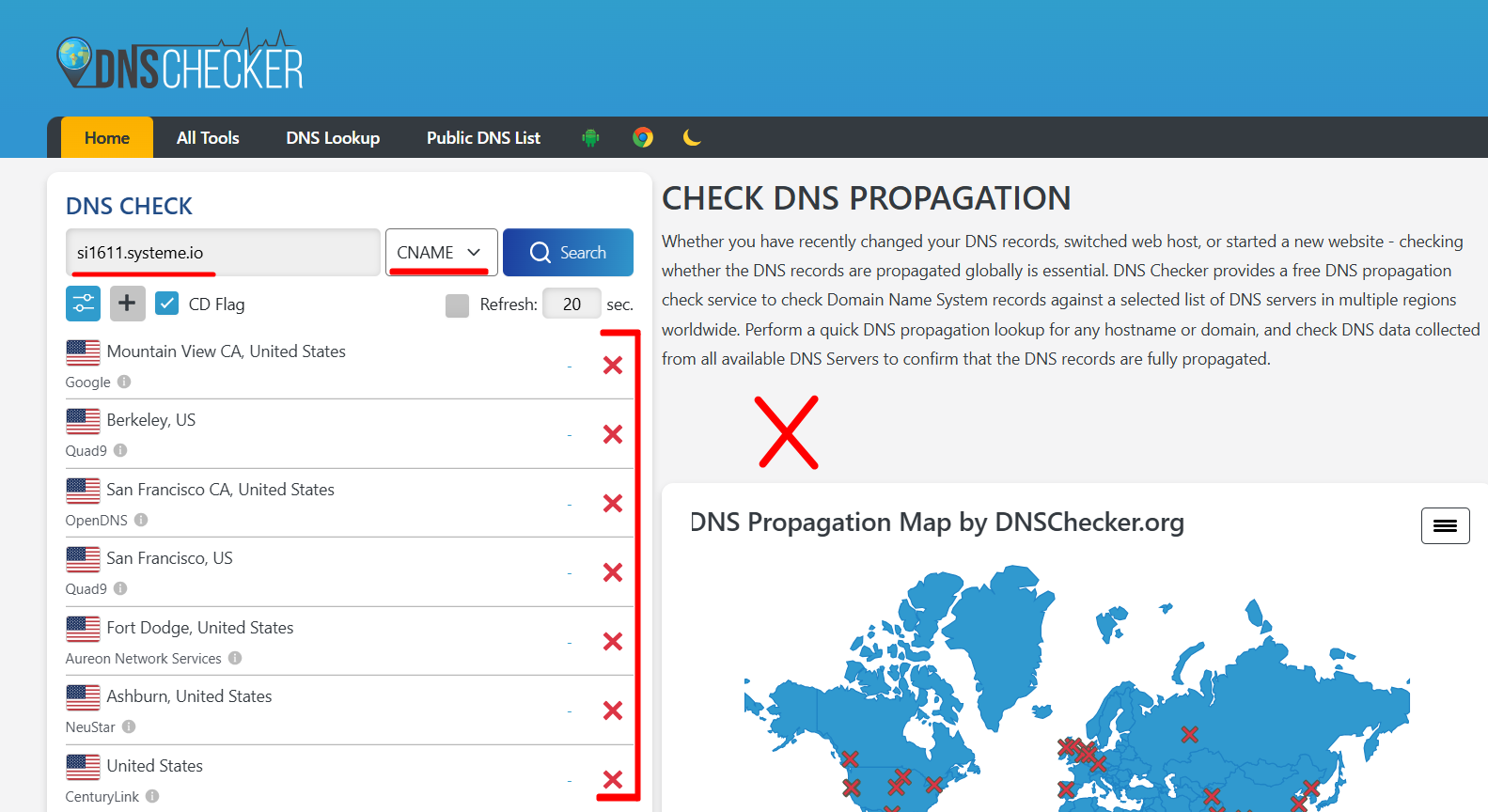The height and width of the screenshot is (812, 1488).
Task: Click the red X status for Ashburn
Action: point(613,710)
